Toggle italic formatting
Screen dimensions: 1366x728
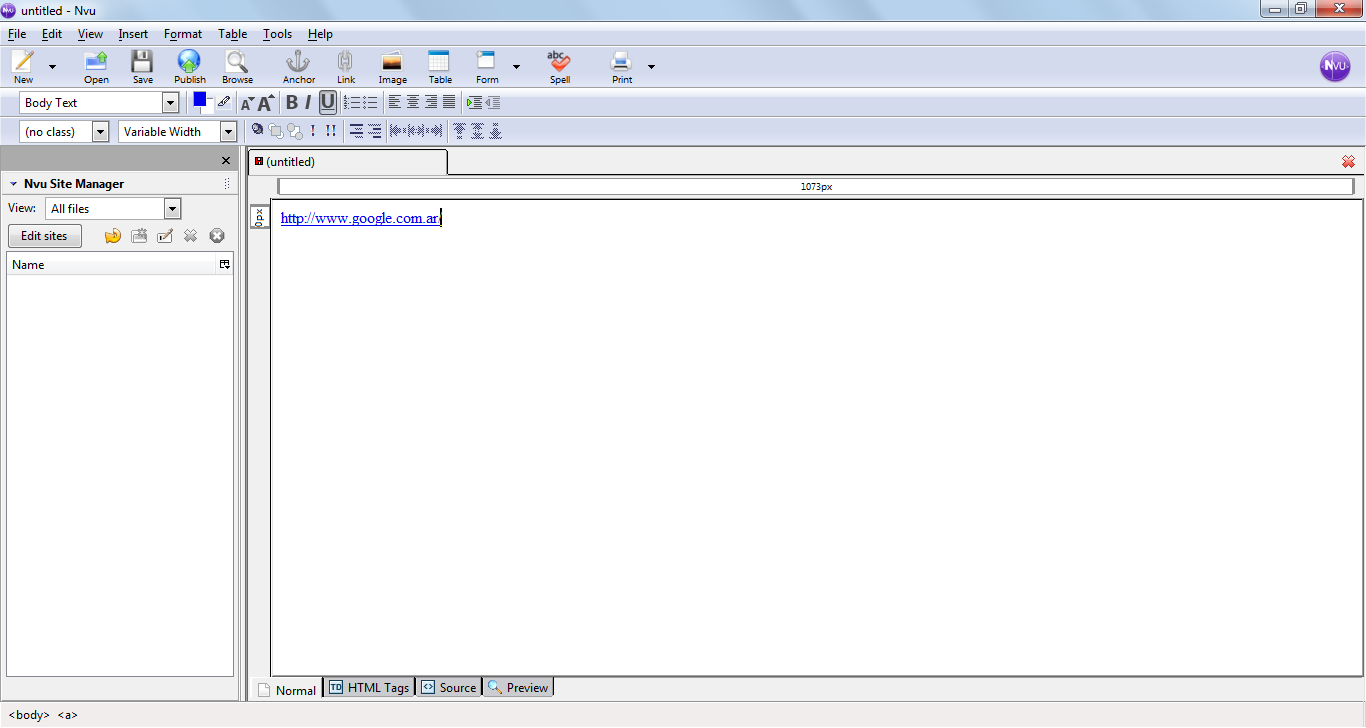tap(308, 102)
